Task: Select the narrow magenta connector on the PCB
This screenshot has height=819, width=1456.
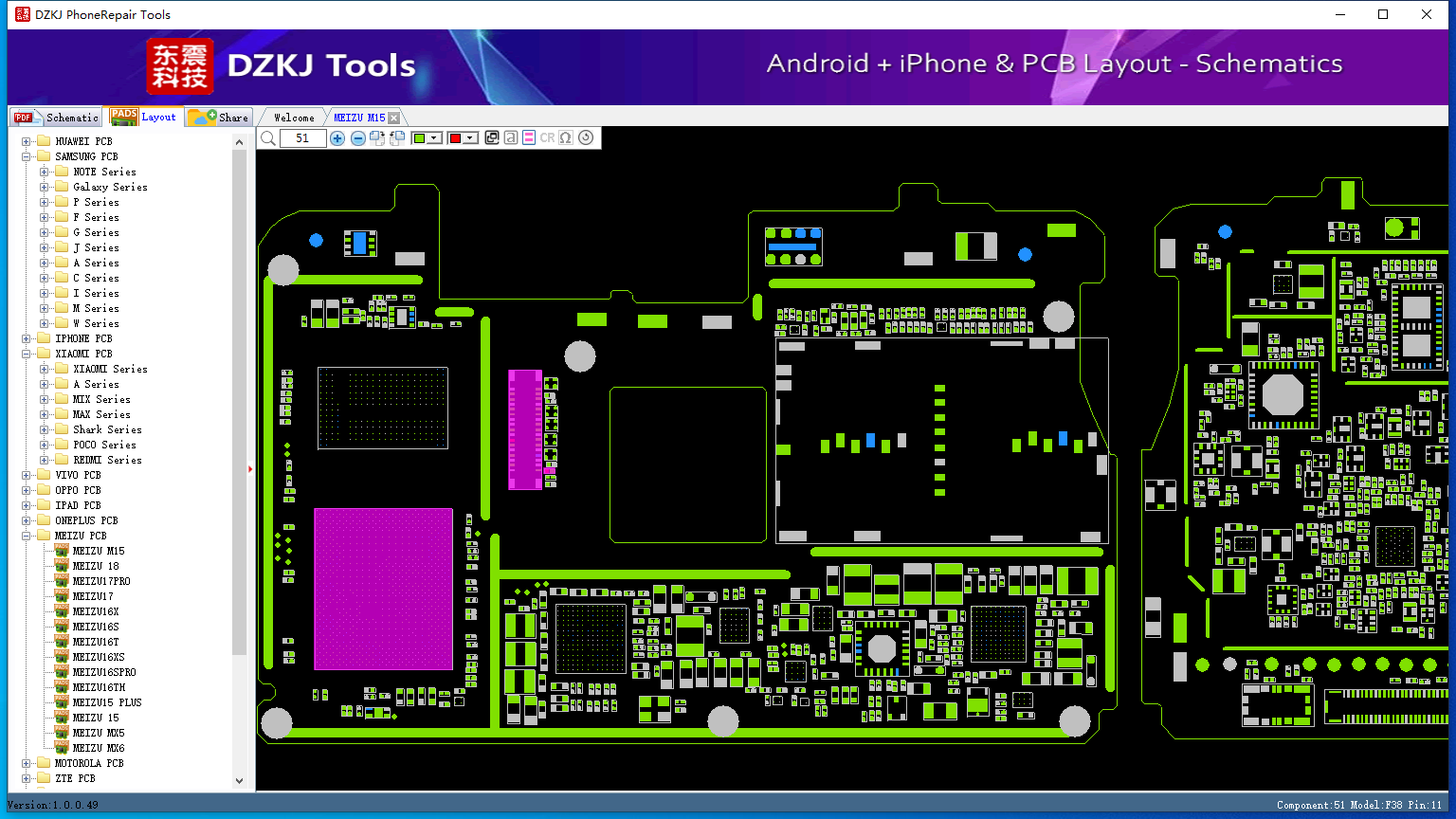Action: pyautogui.click(x=525, y=429)
